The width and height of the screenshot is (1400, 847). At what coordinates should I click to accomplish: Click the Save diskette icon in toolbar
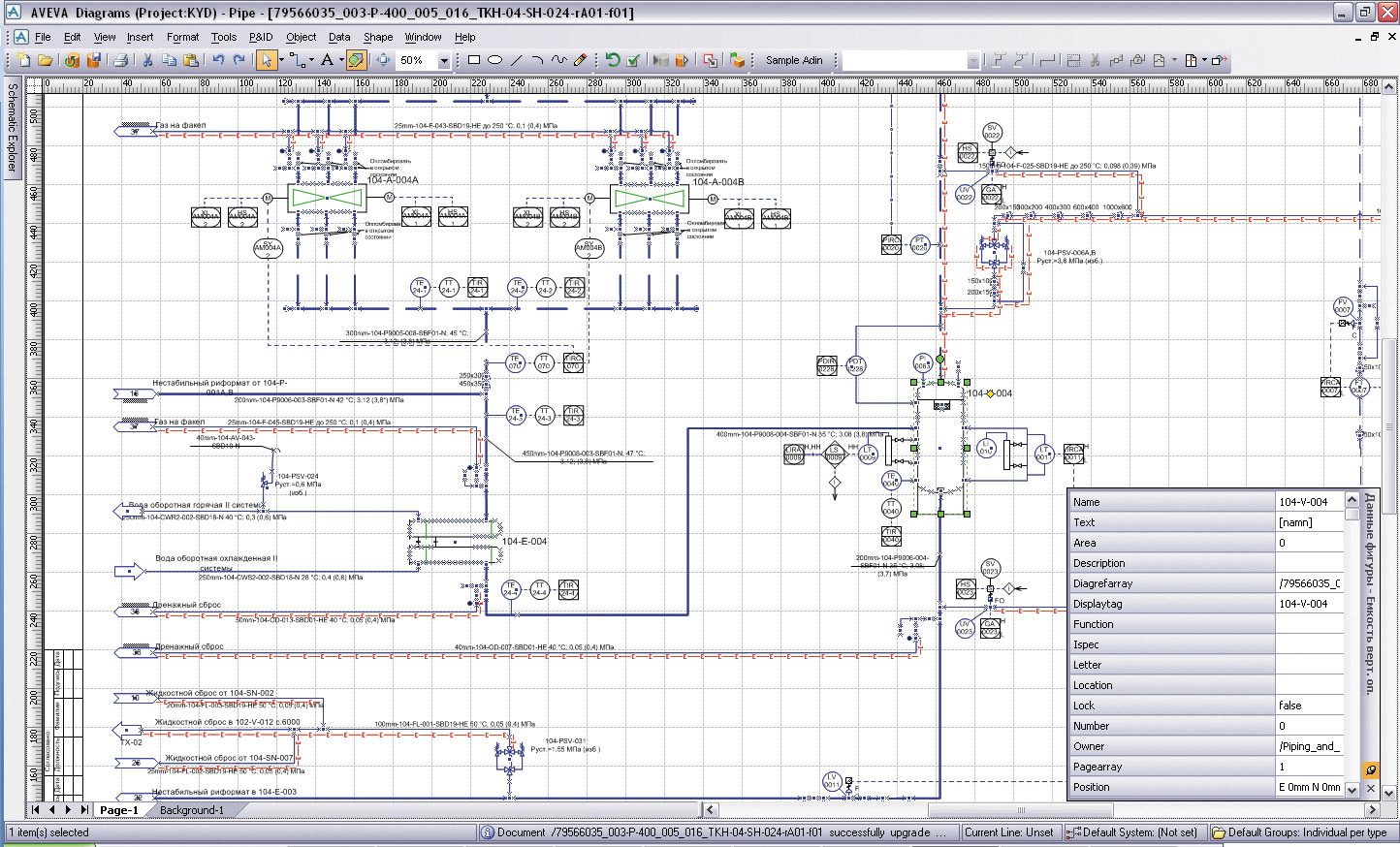(x=94, y=60)
